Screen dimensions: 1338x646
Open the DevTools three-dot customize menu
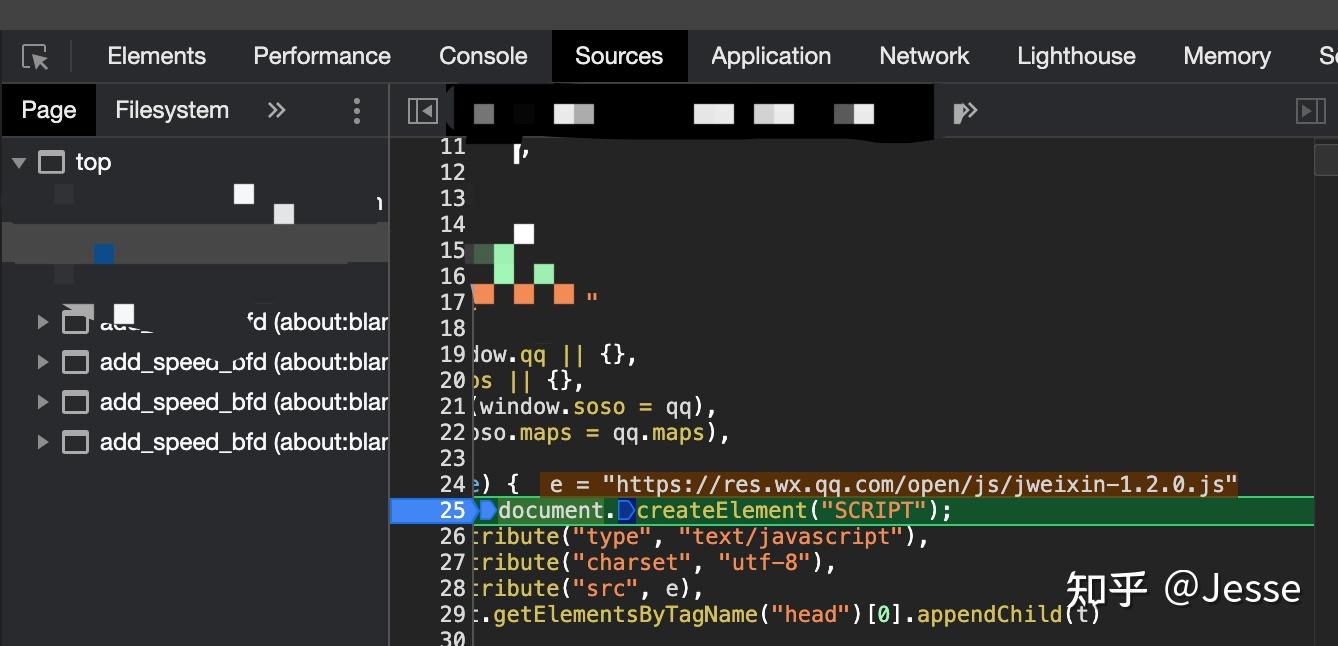[357, 110]
